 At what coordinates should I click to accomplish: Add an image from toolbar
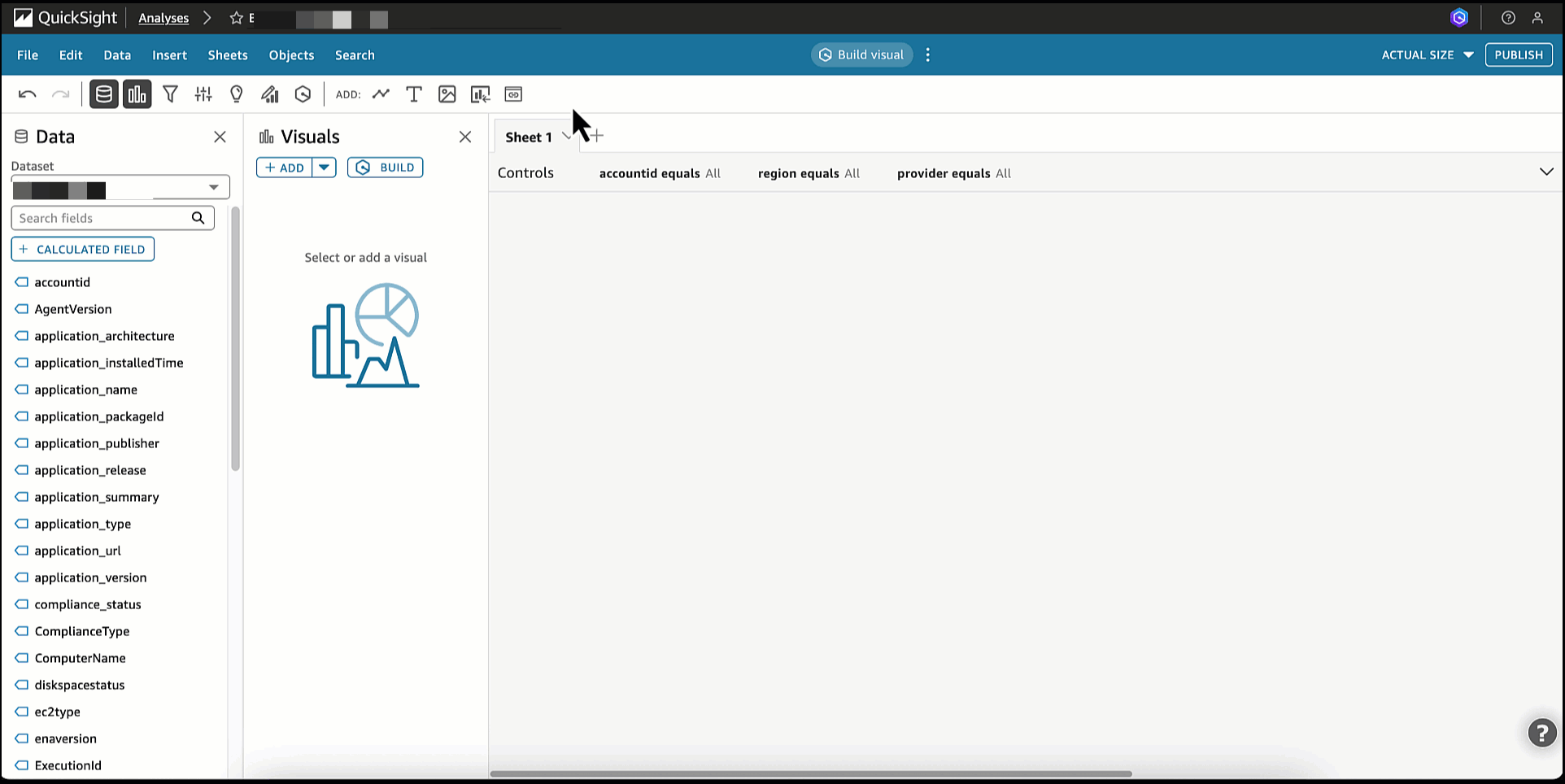click(x=447, y=94)
